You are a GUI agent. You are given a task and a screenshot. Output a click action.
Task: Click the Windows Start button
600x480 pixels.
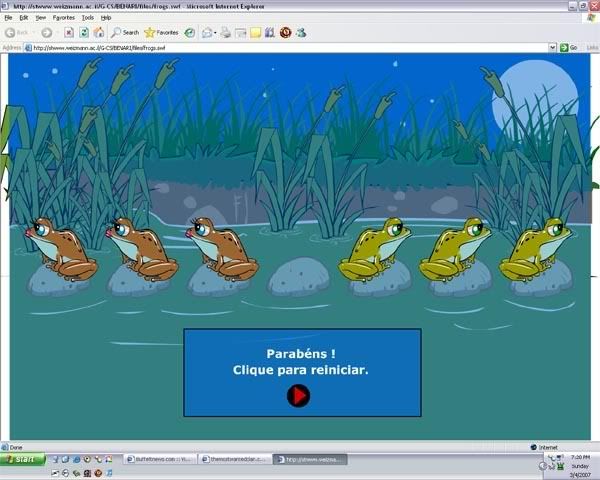23,459
